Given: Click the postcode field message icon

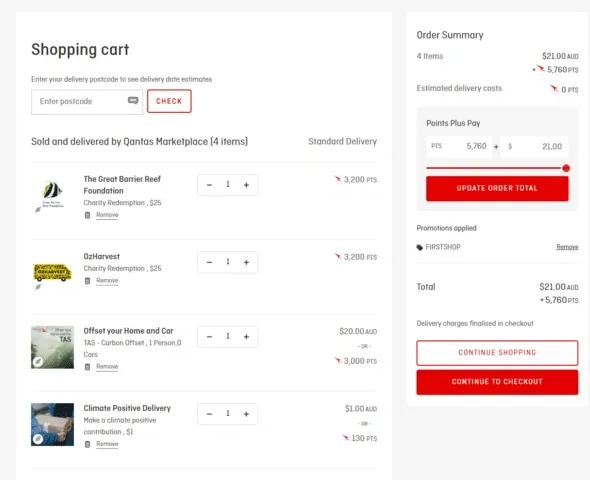Looking at the screenshot, I should (x=133, y=100).
